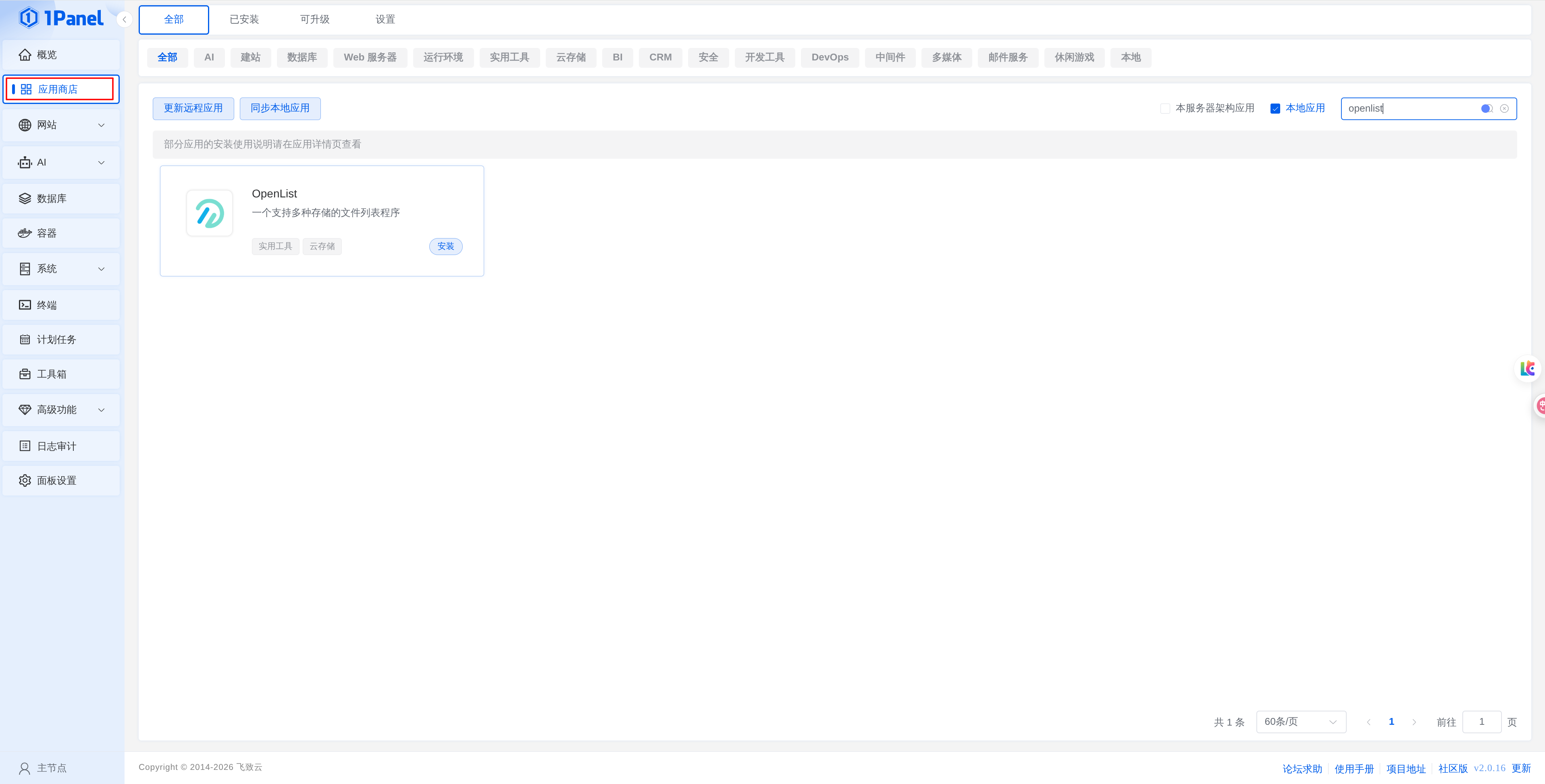Clear the search box with the x icon

(x=1504, y=108)
